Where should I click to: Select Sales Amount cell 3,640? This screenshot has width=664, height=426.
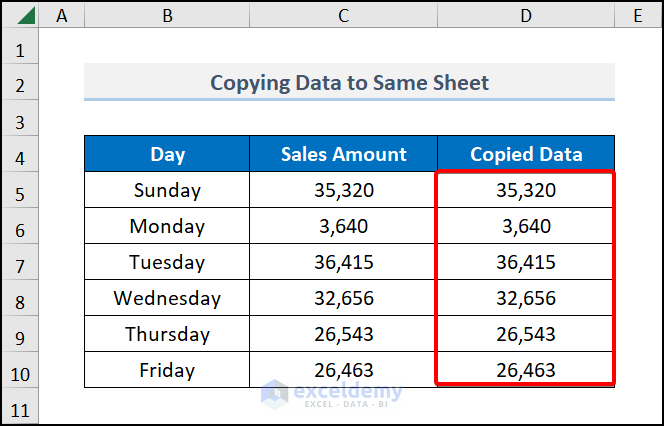tap(343, 226)
